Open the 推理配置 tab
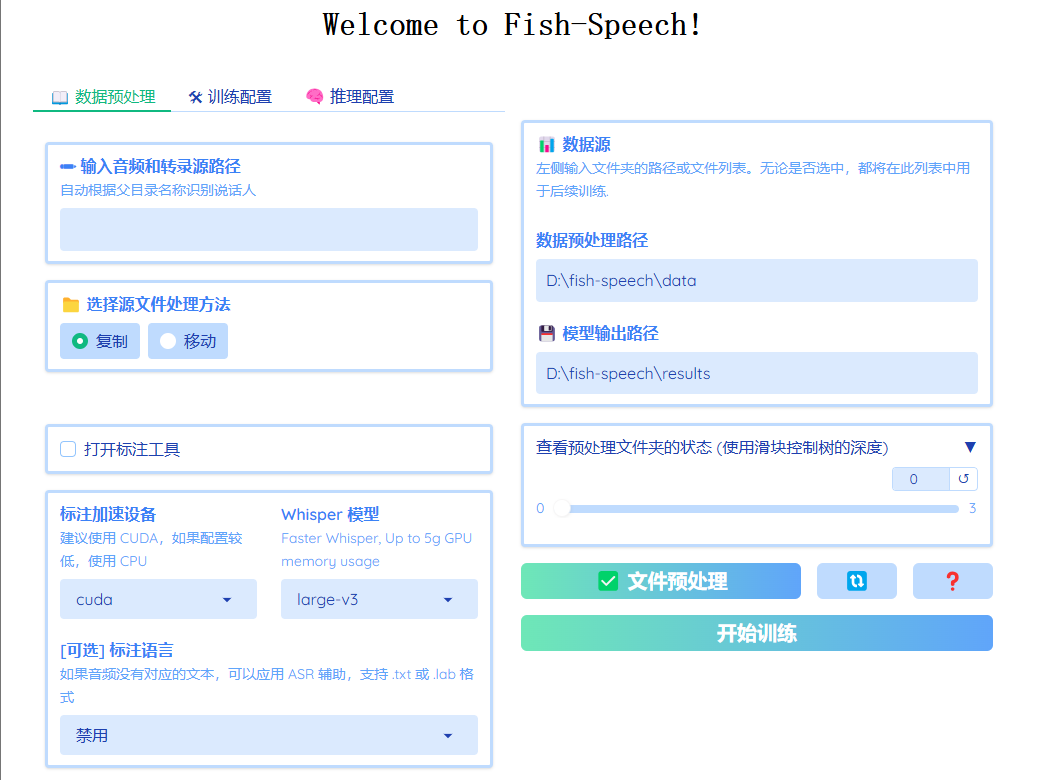The width and height of the screenshot is (1055, 780). point(350,97)
